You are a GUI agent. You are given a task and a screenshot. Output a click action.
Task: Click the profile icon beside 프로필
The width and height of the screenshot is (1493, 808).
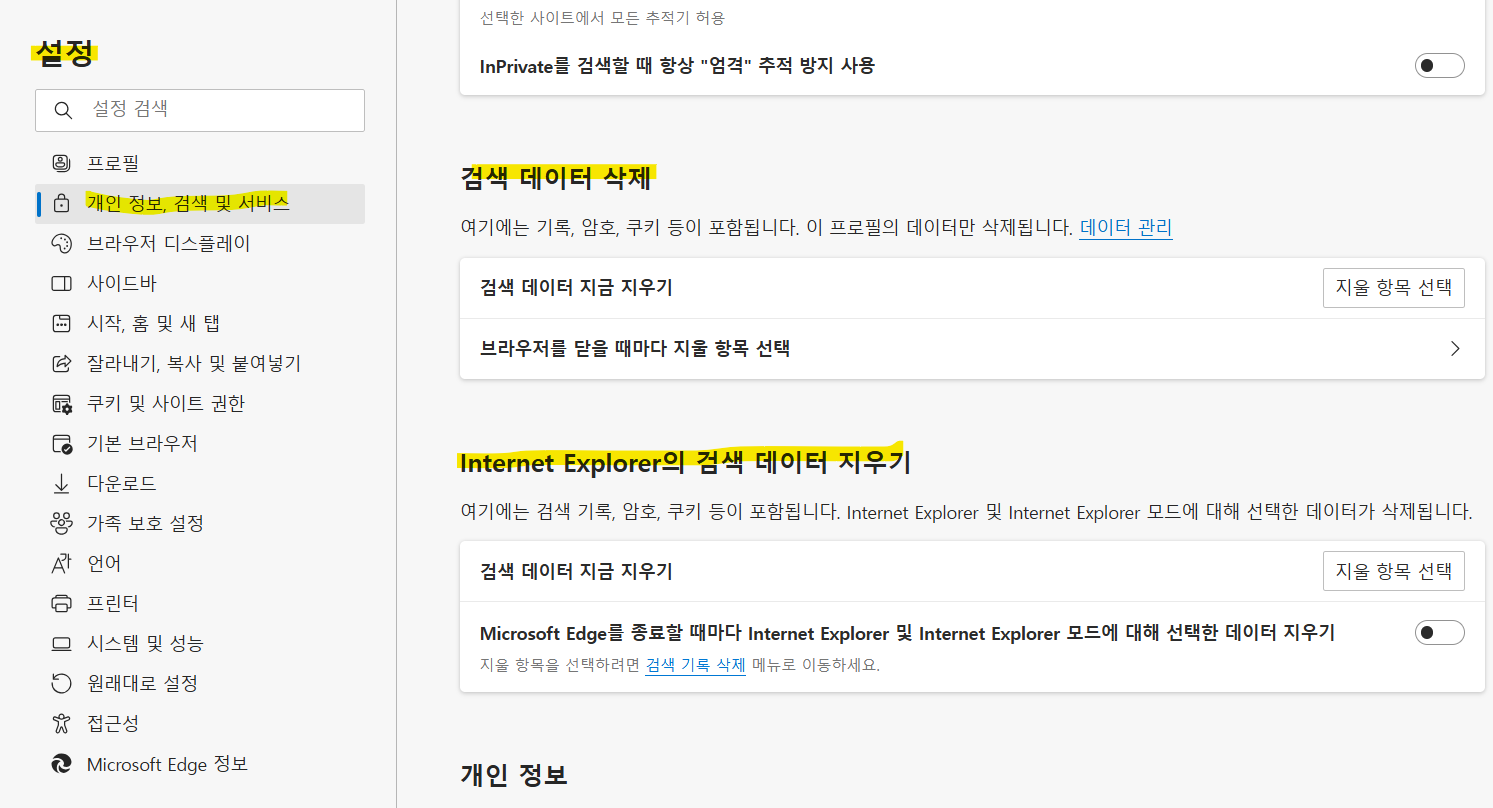coord(61,163)
